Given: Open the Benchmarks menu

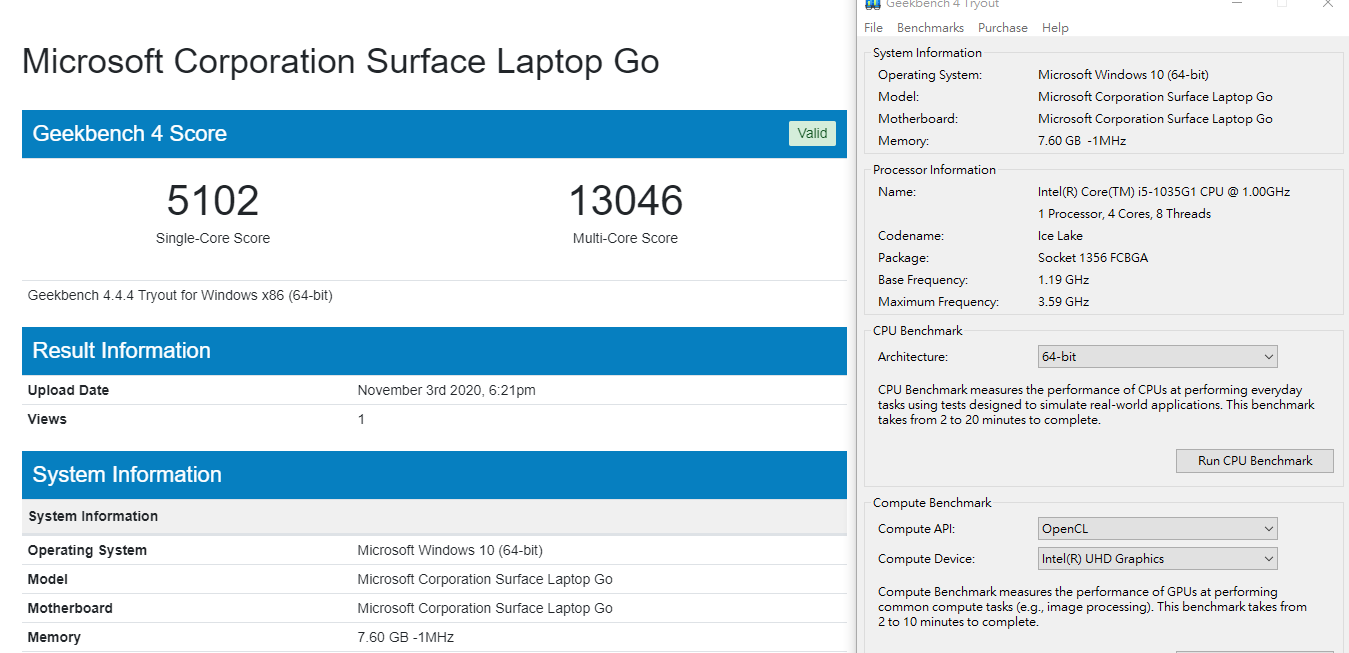Looking at the screenshot, I should (930, 28).
